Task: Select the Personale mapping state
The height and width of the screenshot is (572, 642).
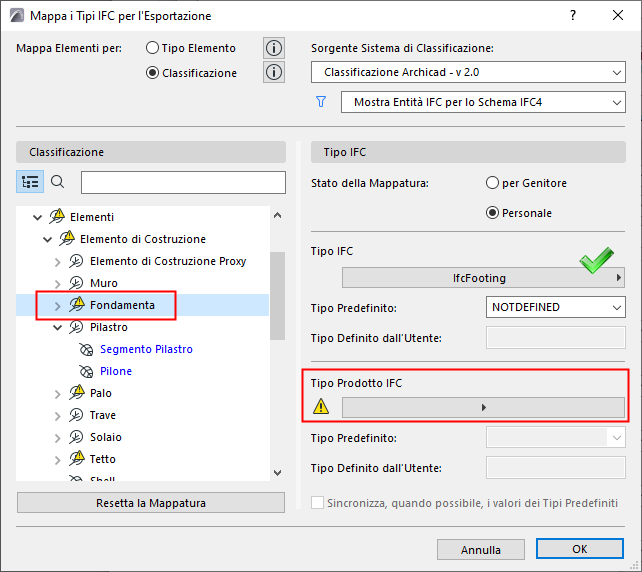Action: click(x=492, y=213)
